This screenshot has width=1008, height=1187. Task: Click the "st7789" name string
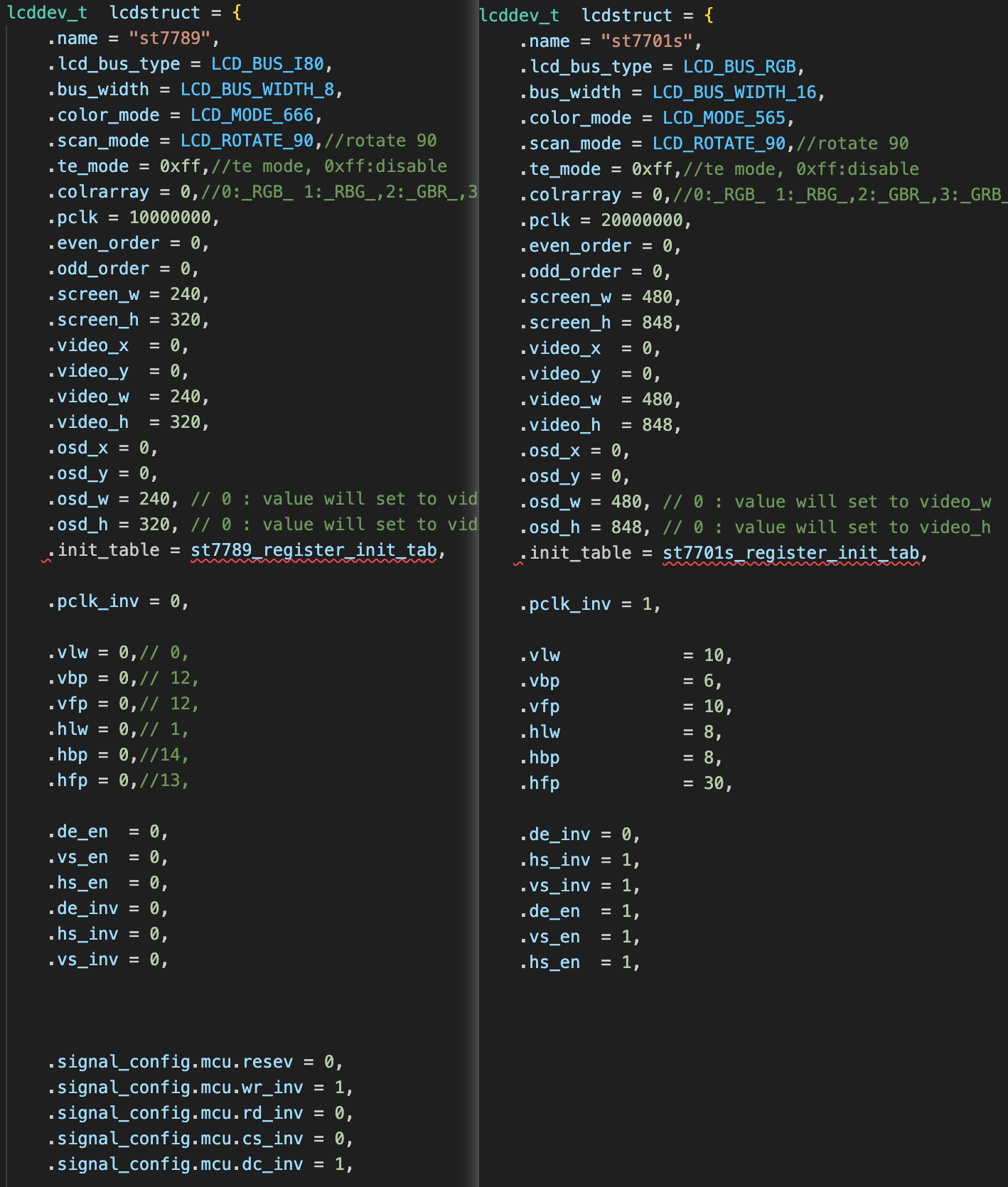coord(170,38)
